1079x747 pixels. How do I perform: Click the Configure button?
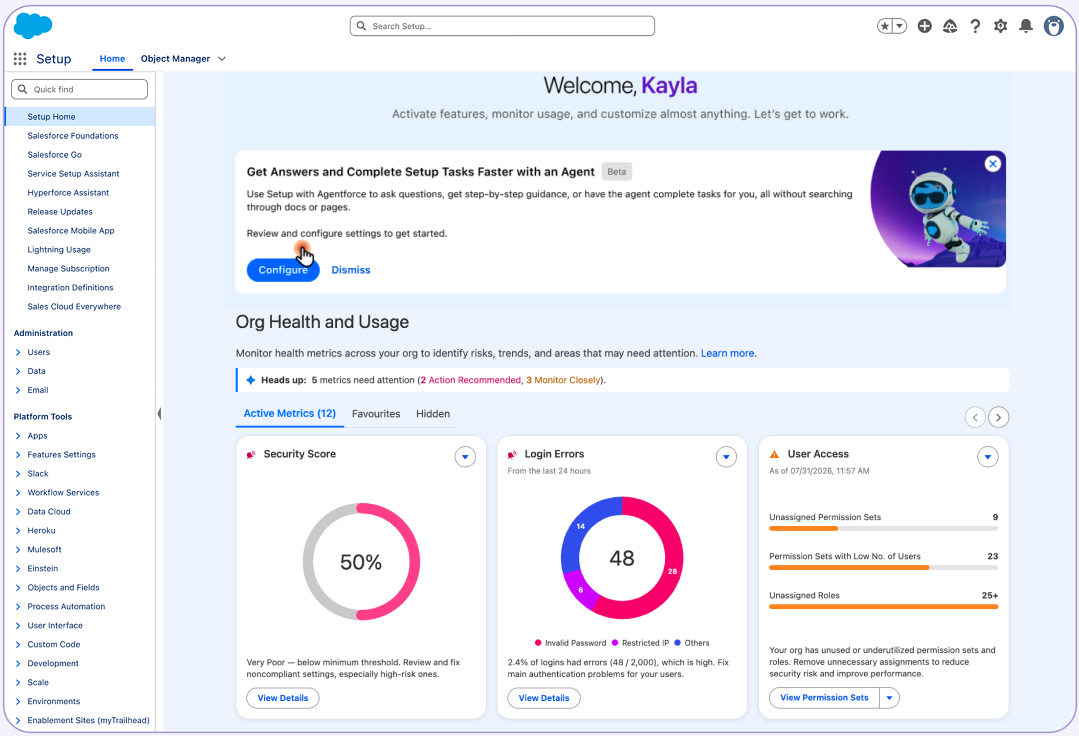tap(283, 270)
